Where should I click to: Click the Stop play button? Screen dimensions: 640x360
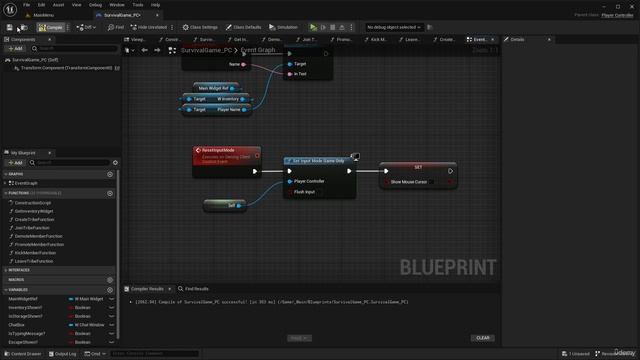[333, 27]
